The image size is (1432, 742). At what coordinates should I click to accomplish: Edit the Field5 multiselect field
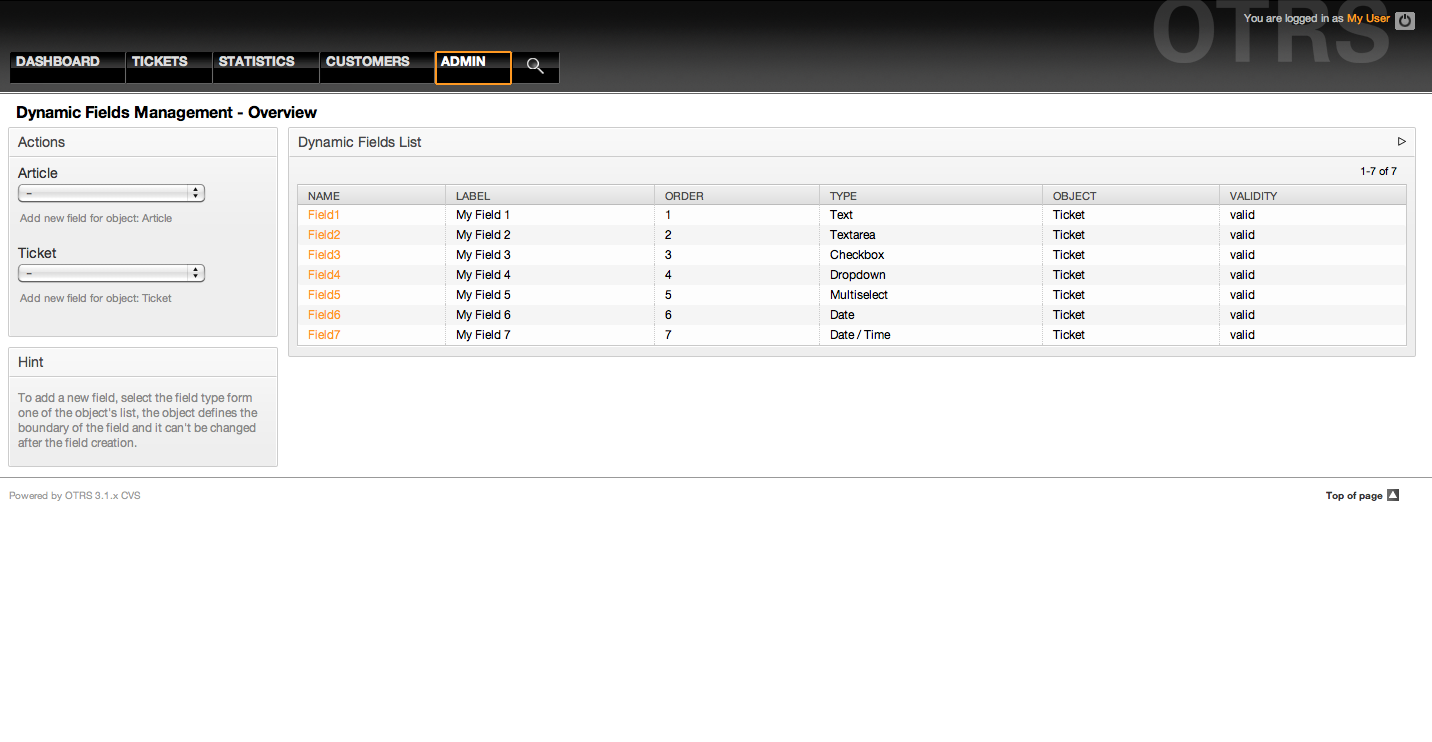[x=324, y=295]
